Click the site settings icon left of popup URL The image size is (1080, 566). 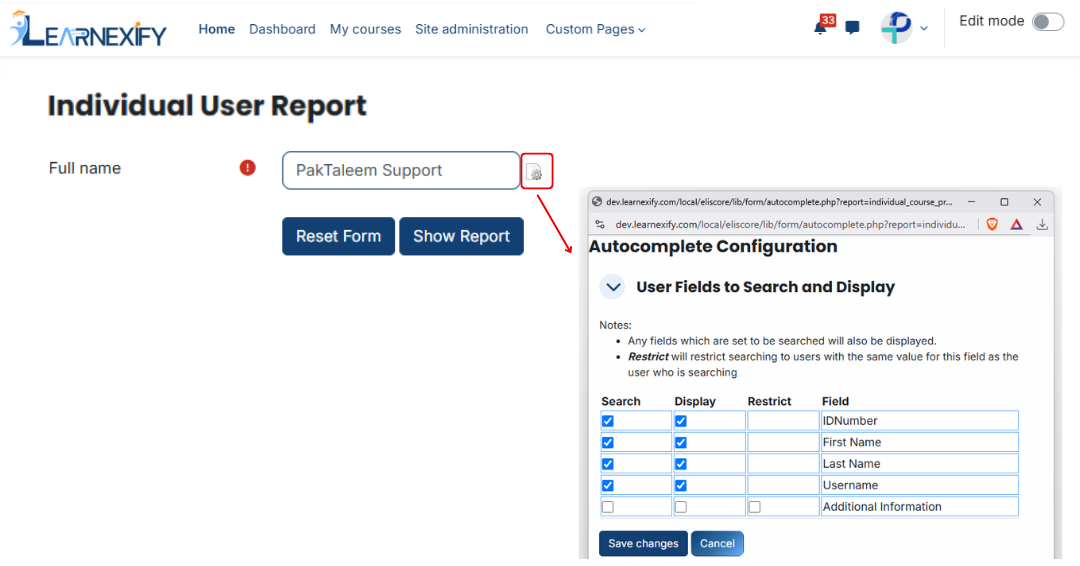coord(600,224)
